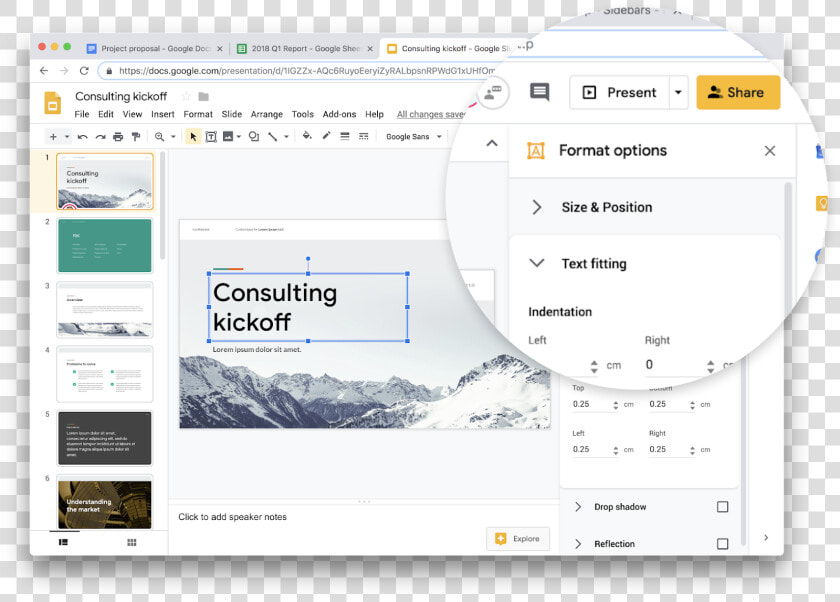This screenshot has height=602, width=840.
Task: Click the All changes saved link
Action: 431,114
